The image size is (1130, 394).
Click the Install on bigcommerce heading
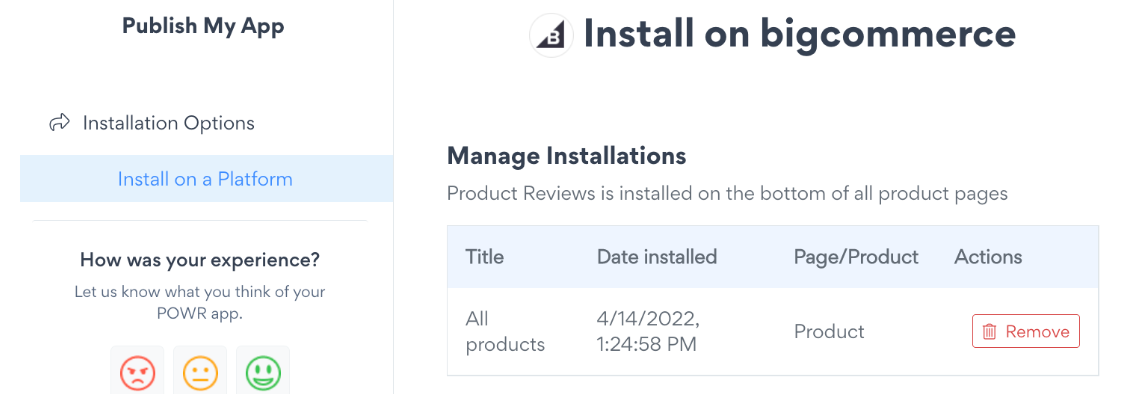click(x=800, y=35)
